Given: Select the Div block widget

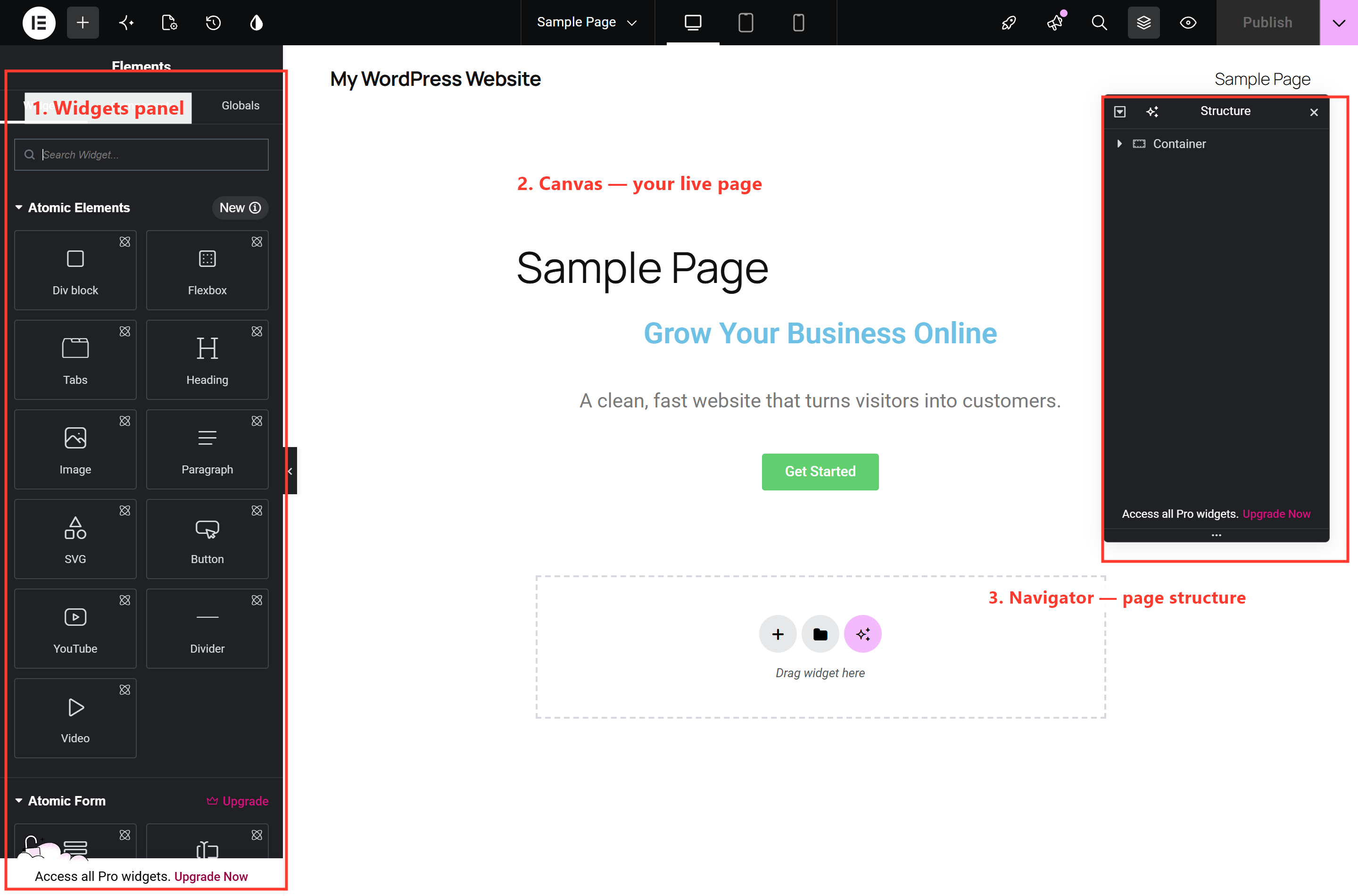Looking at the screenshot, I should click(75, 270).
